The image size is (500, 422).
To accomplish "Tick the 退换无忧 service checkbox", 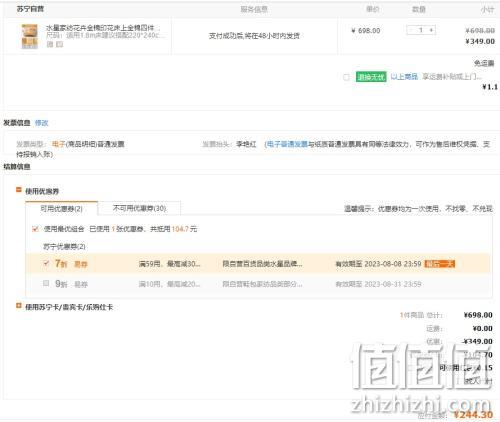I will click(346, 77).
